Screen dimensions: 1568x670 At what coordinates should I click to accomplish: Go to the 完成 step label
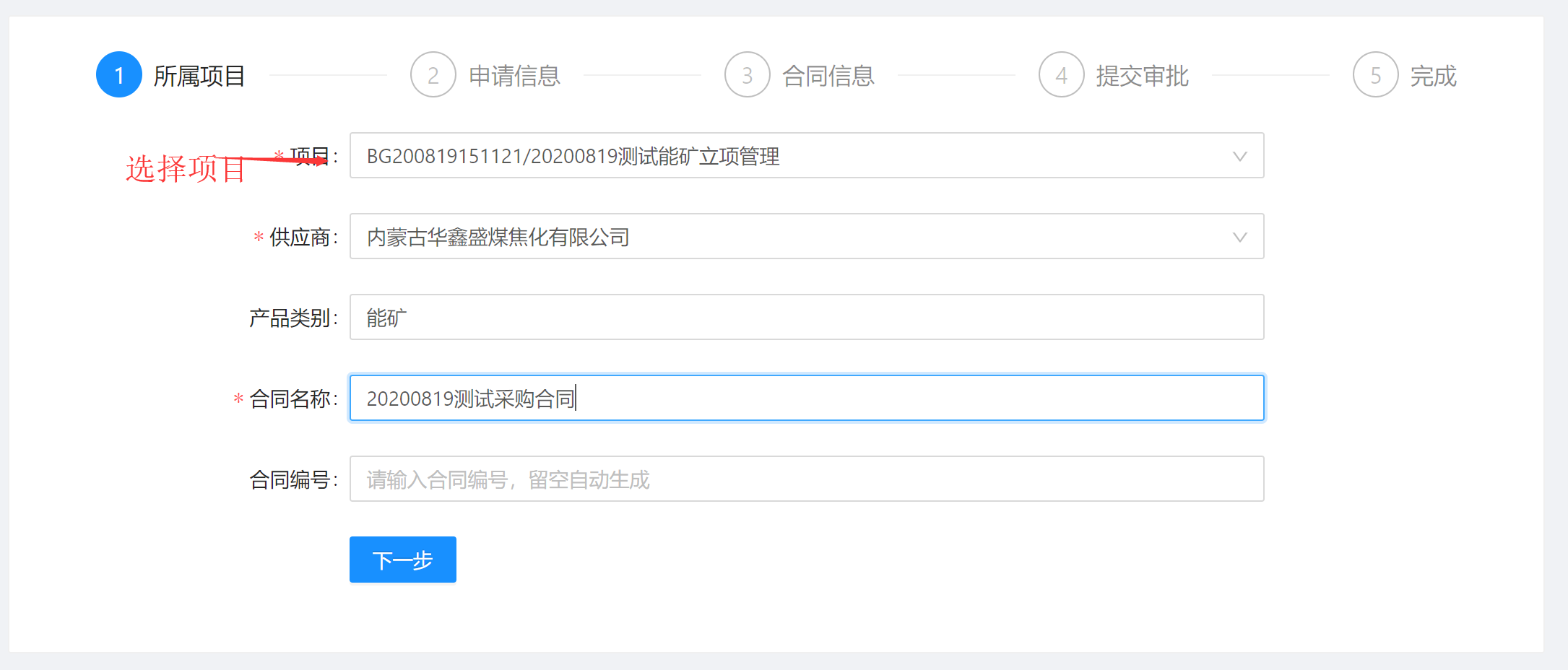click(1434, 76)
